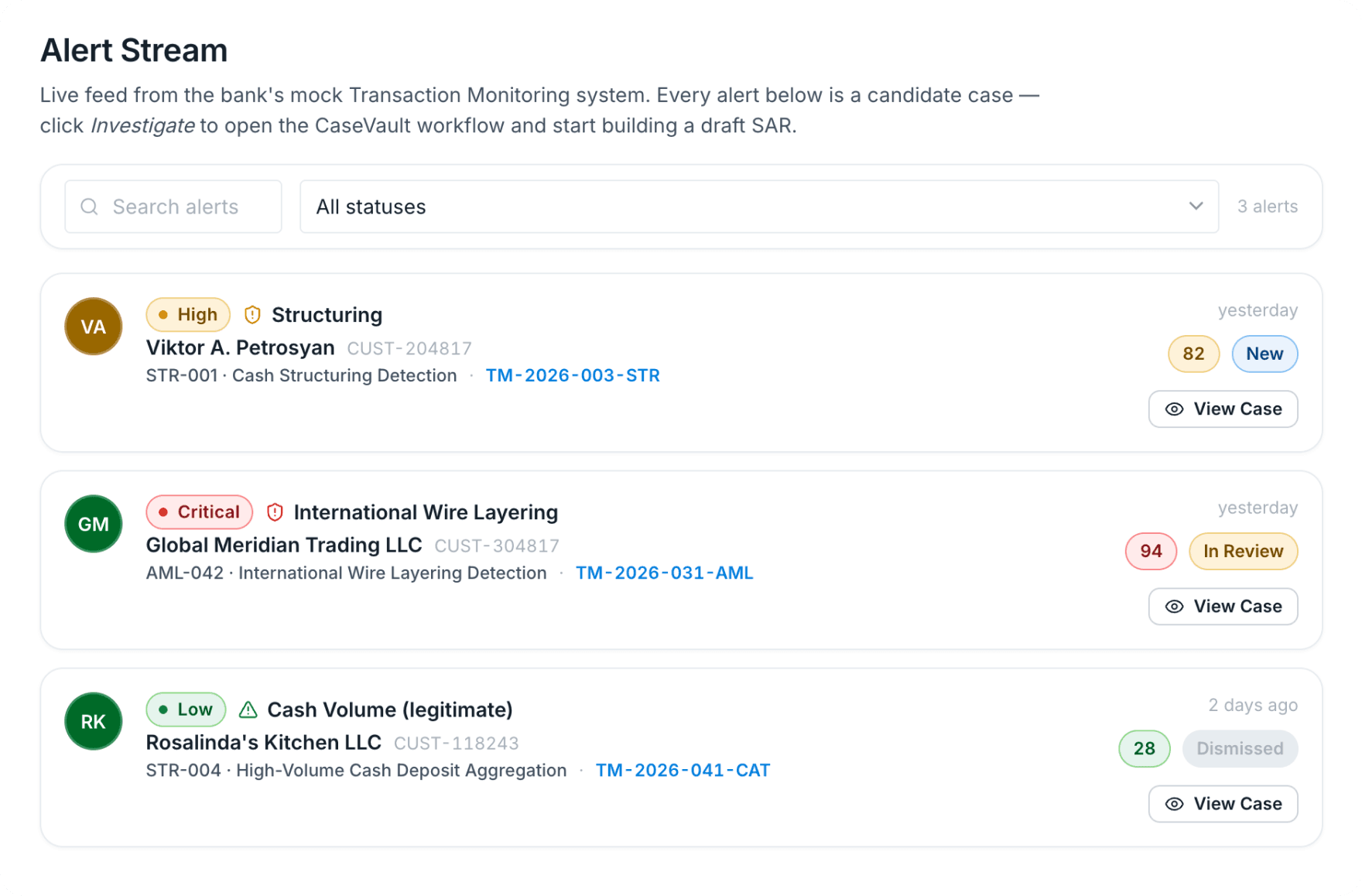This screenshot has height=896, width=1362.
Task: Open alert link TM-2026-003-STR
Action: pyautogui.click(x=573, y=375)
